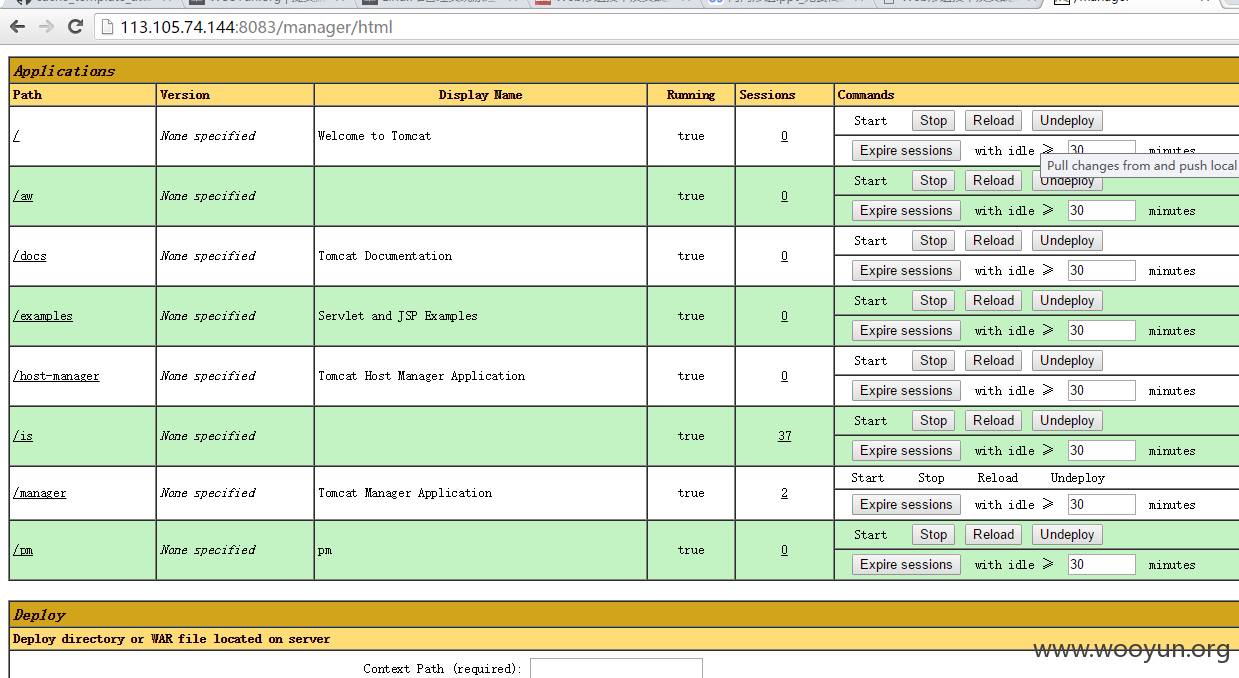
Task: Refresh the page with the reload icon
Action: (x=75, y=27)
